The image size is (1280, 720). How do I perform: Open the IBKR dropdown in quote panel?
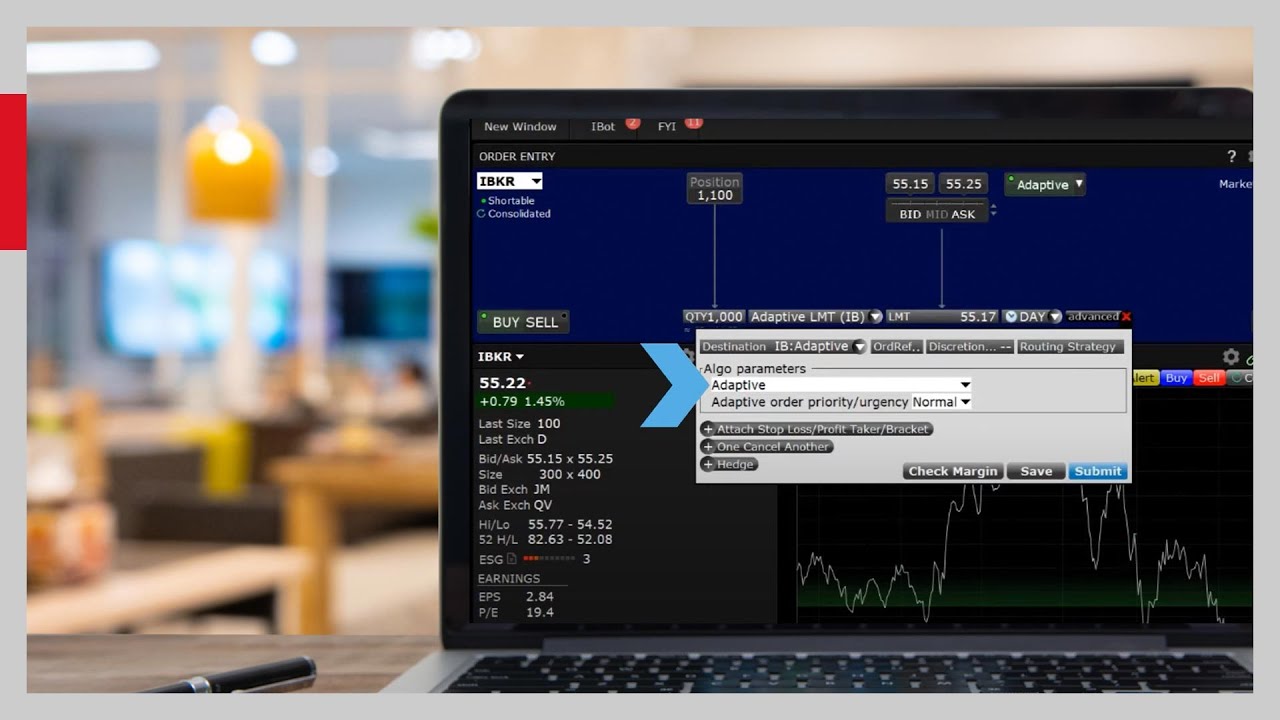(x=501, y=356)
